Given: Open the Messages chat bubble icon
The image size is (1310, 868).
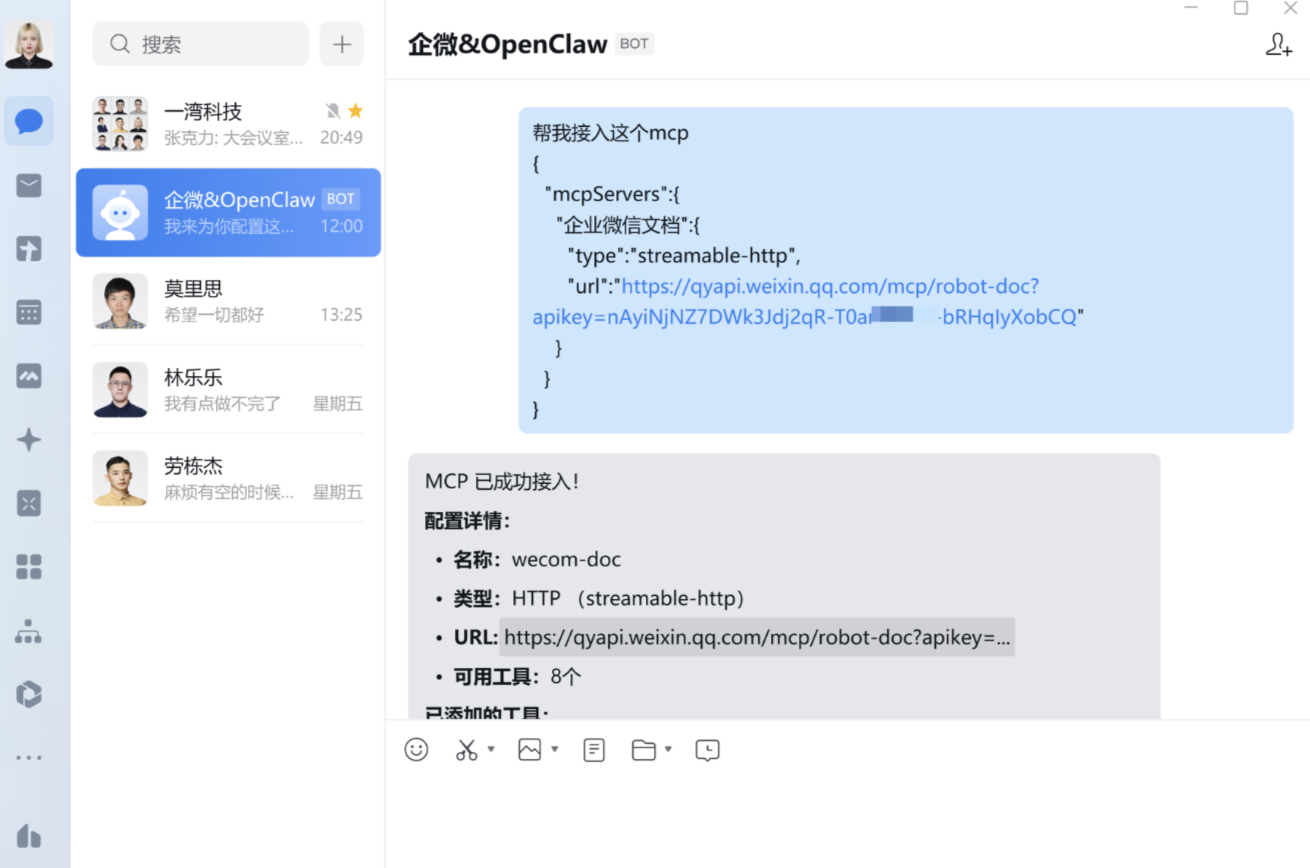Looking at the screenshot, I should pos(29,122).
